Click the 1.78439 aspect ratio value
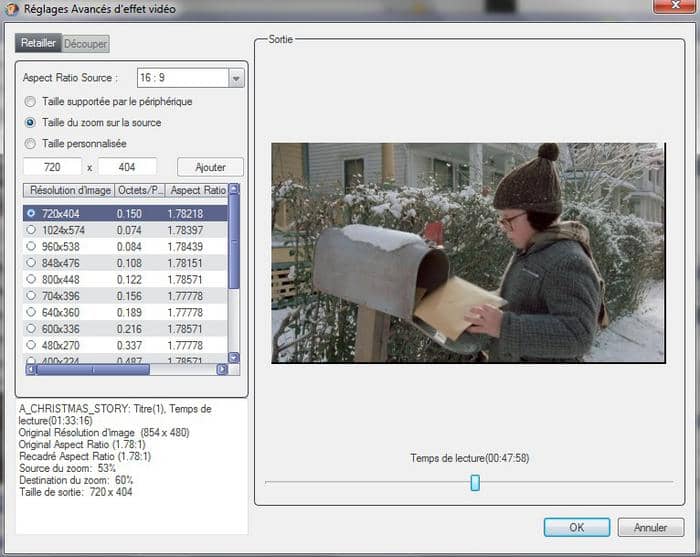 coord(185,247)
